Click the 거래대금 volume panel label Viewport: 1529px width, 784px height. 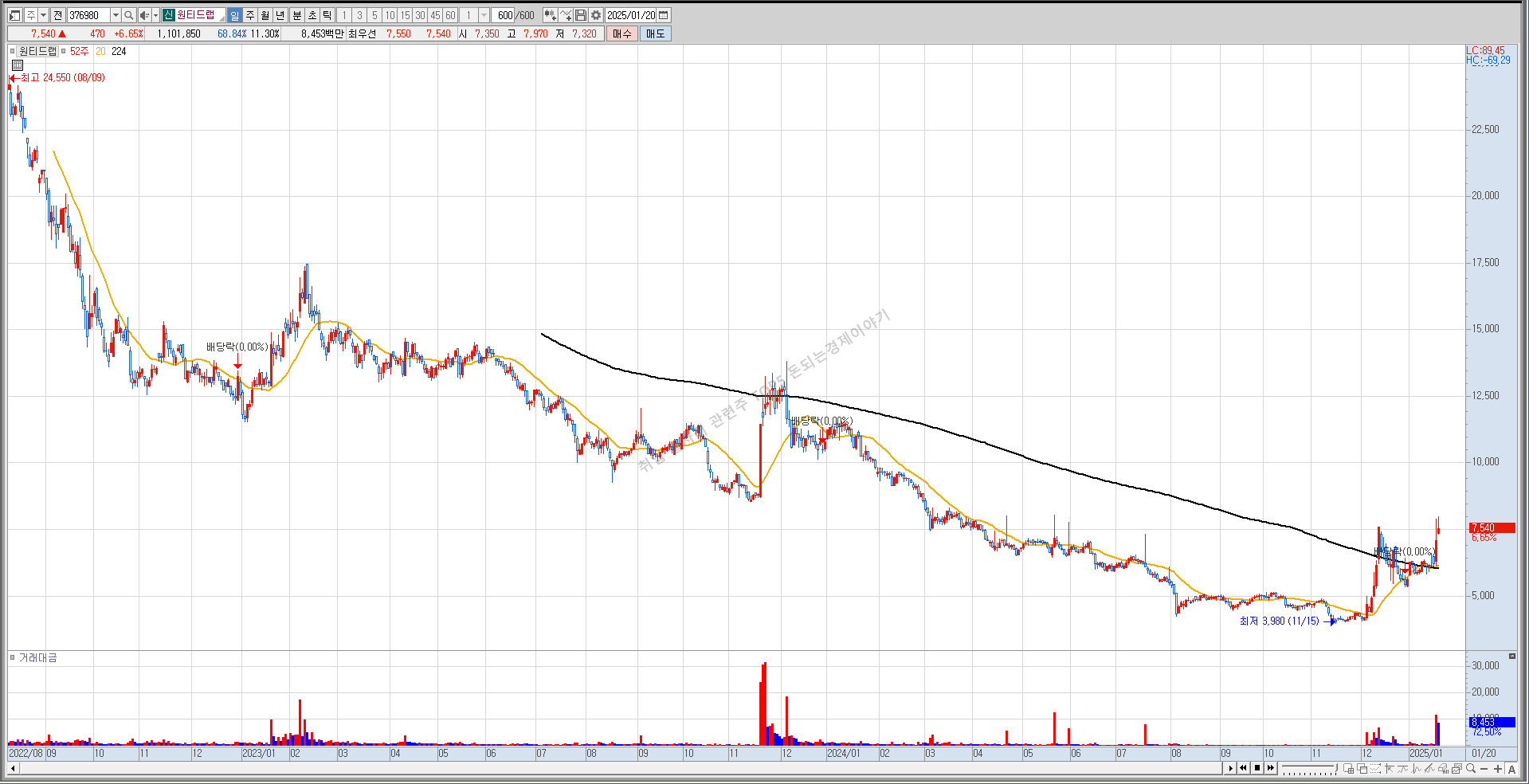(37, 657)
